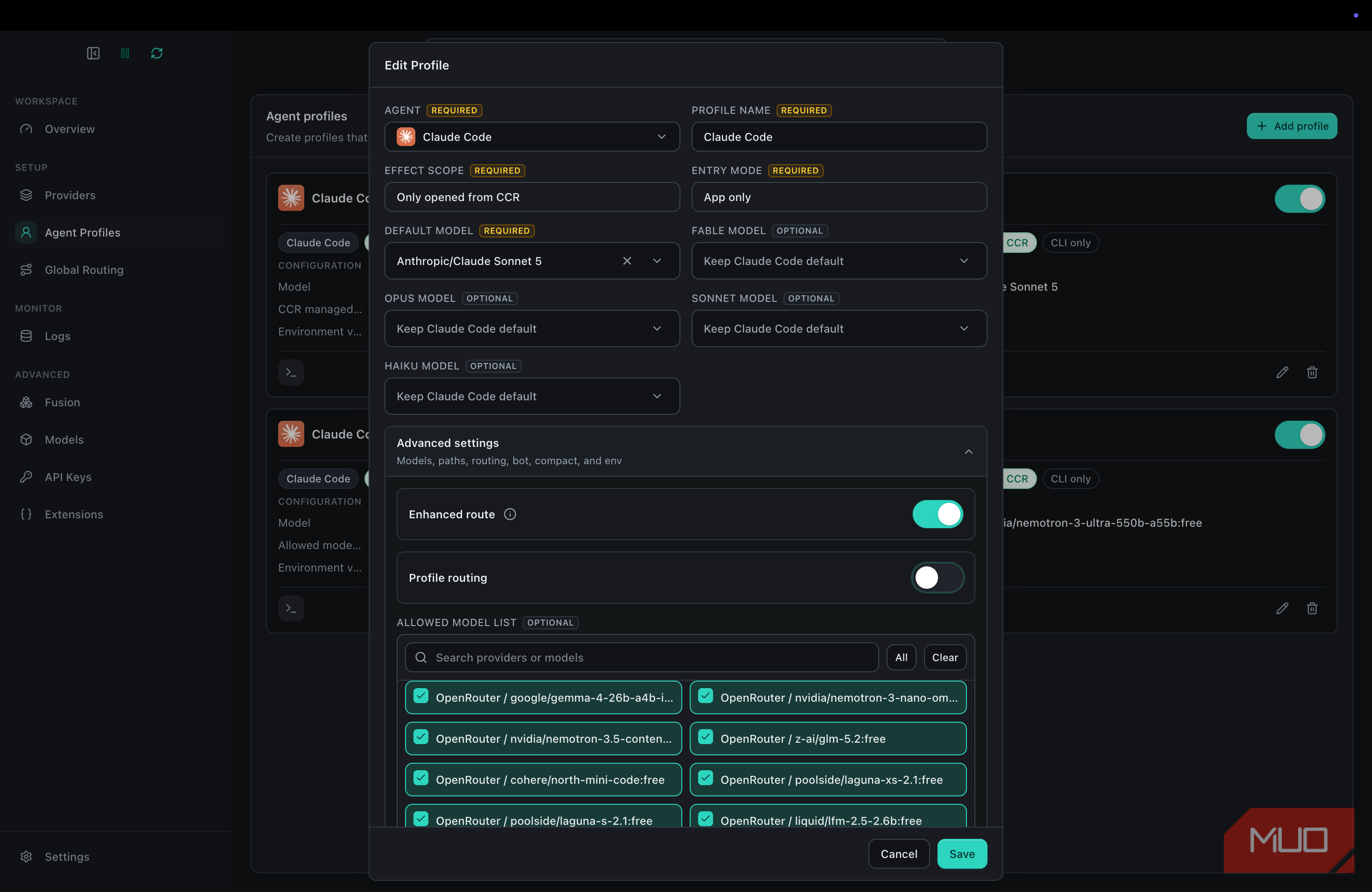Open the Opus Model dropdown
This screenshot has height=892, width=1372.
(532, 328)
